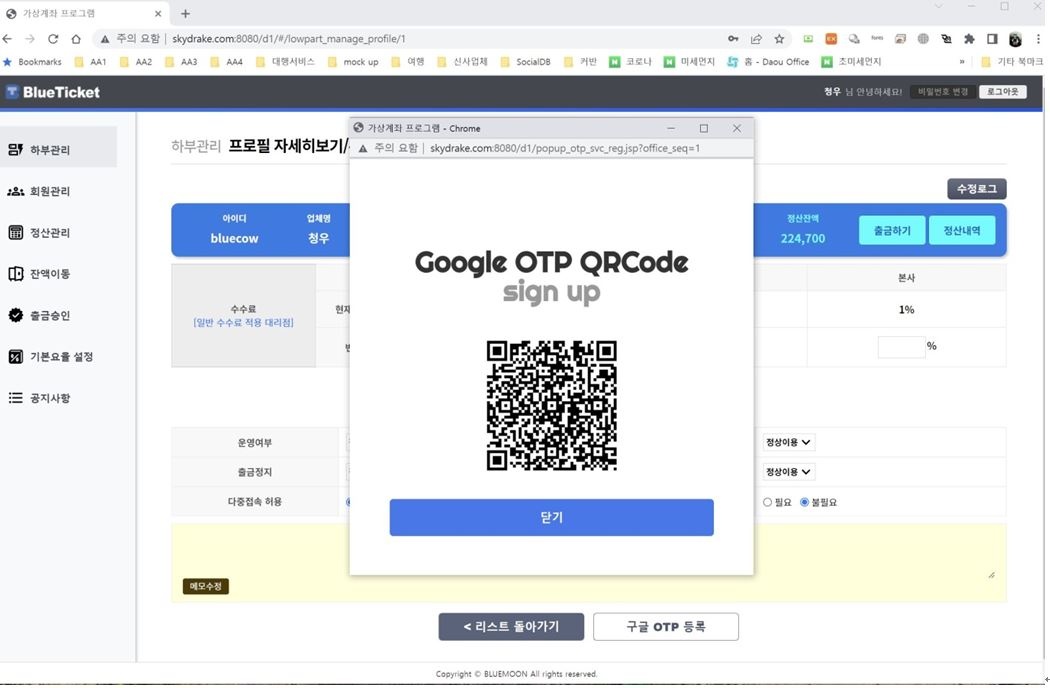1050x688 pixels.
Task: Expand the bookmarks overflow chevron
Action: (x=962, y=62)
